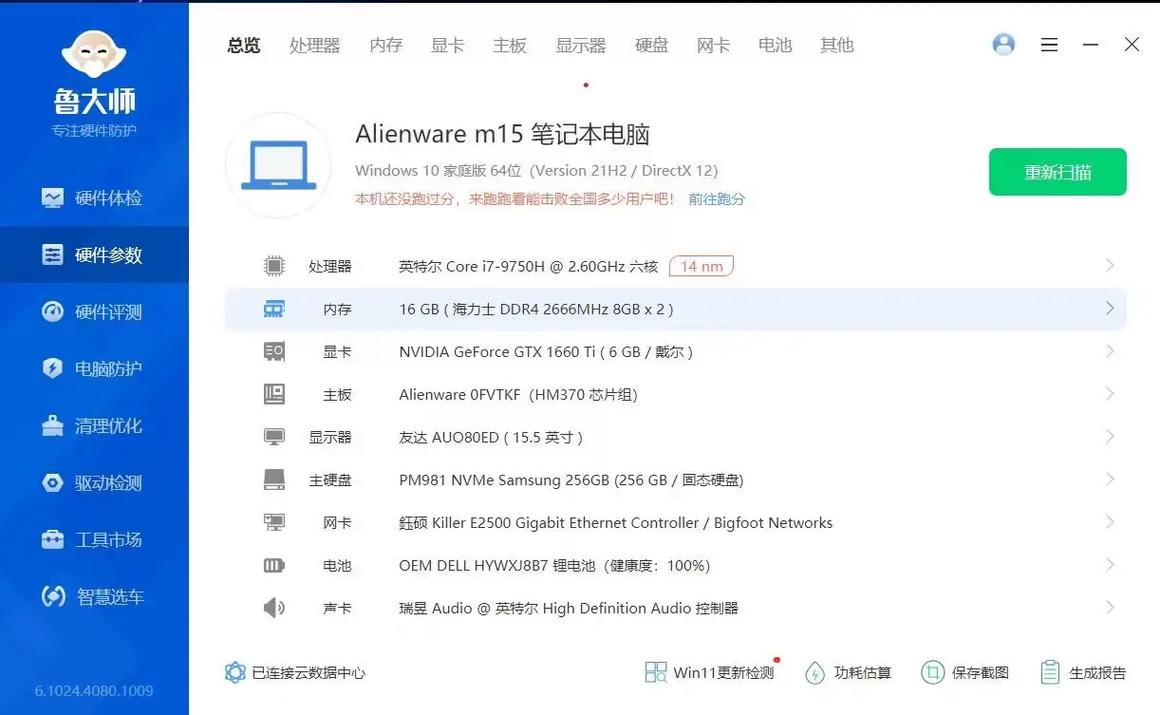This screenshot has width=1160, height=715.
Task: Open 硬件体检 in the sidebar
Action: click(94, 198)
